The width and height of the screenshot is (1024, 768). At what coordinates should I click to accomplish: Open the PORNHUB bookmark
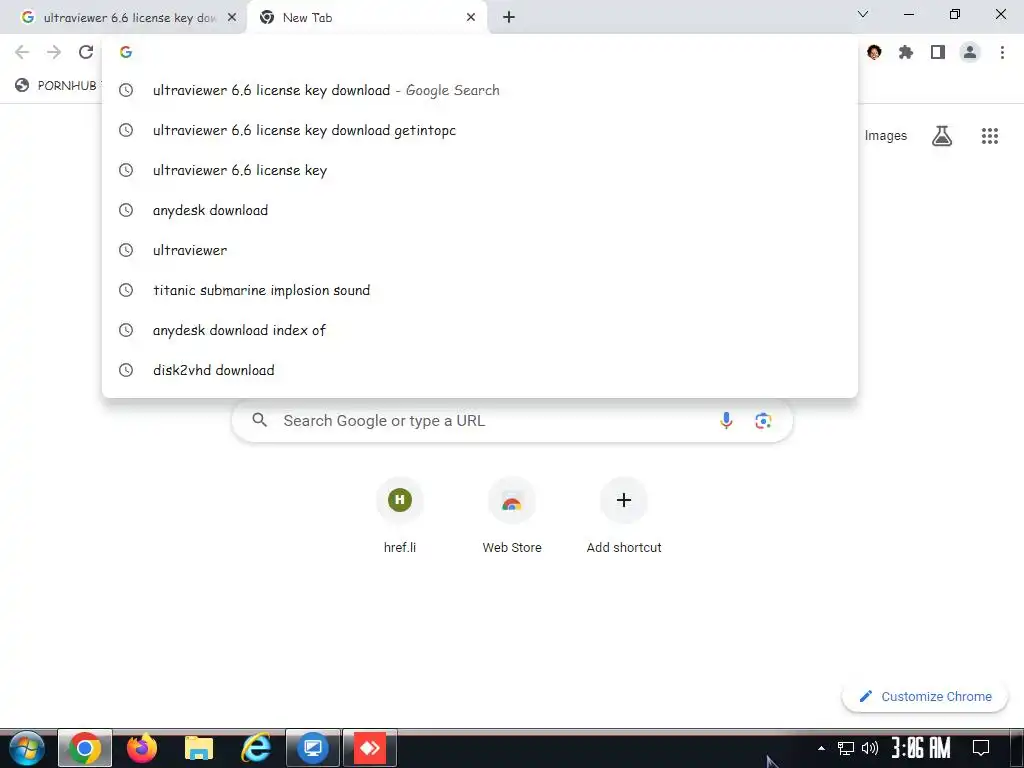pyautogui.click(x=57, y=86)
